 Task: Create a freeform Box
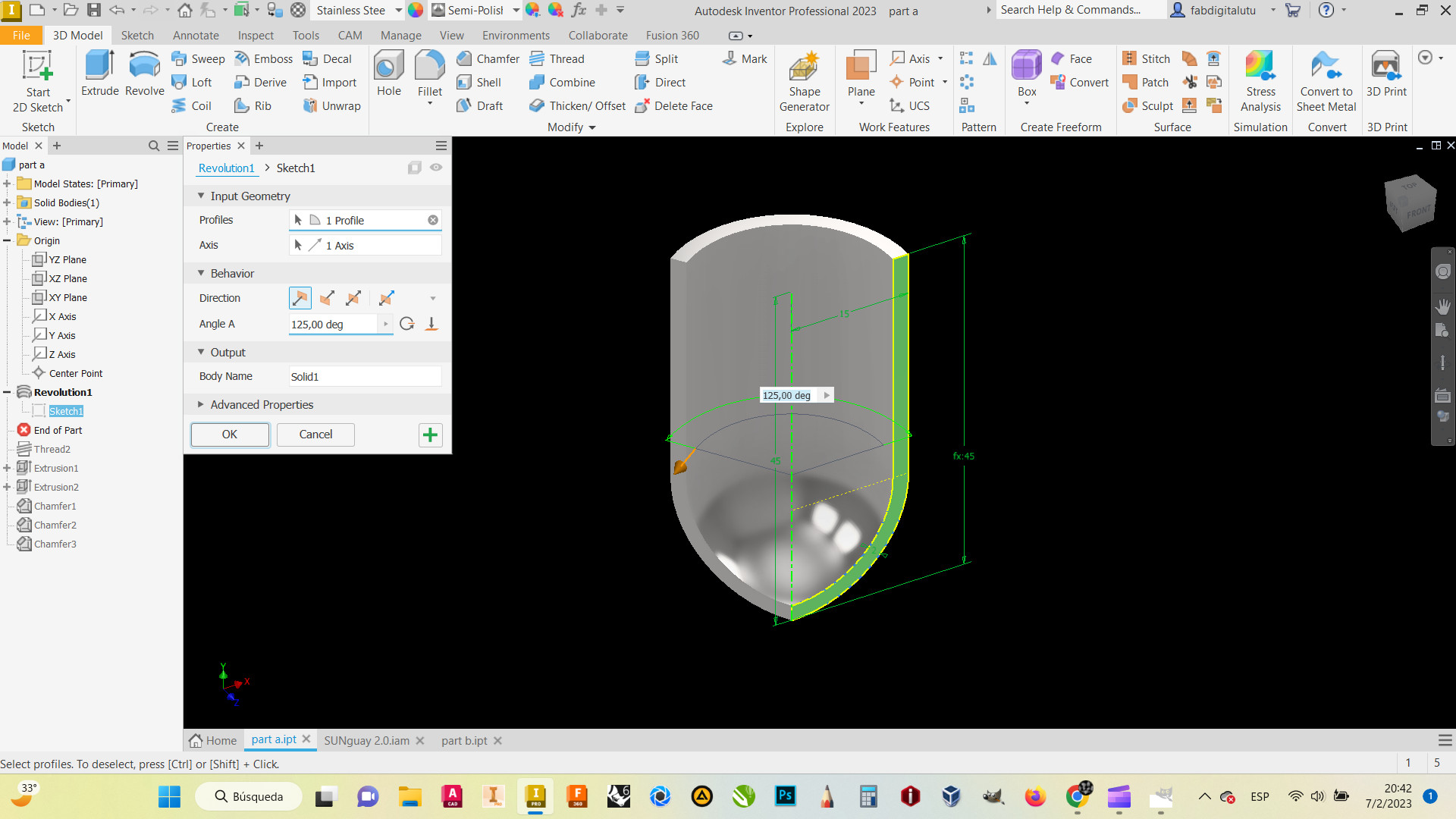(1026, 74)
